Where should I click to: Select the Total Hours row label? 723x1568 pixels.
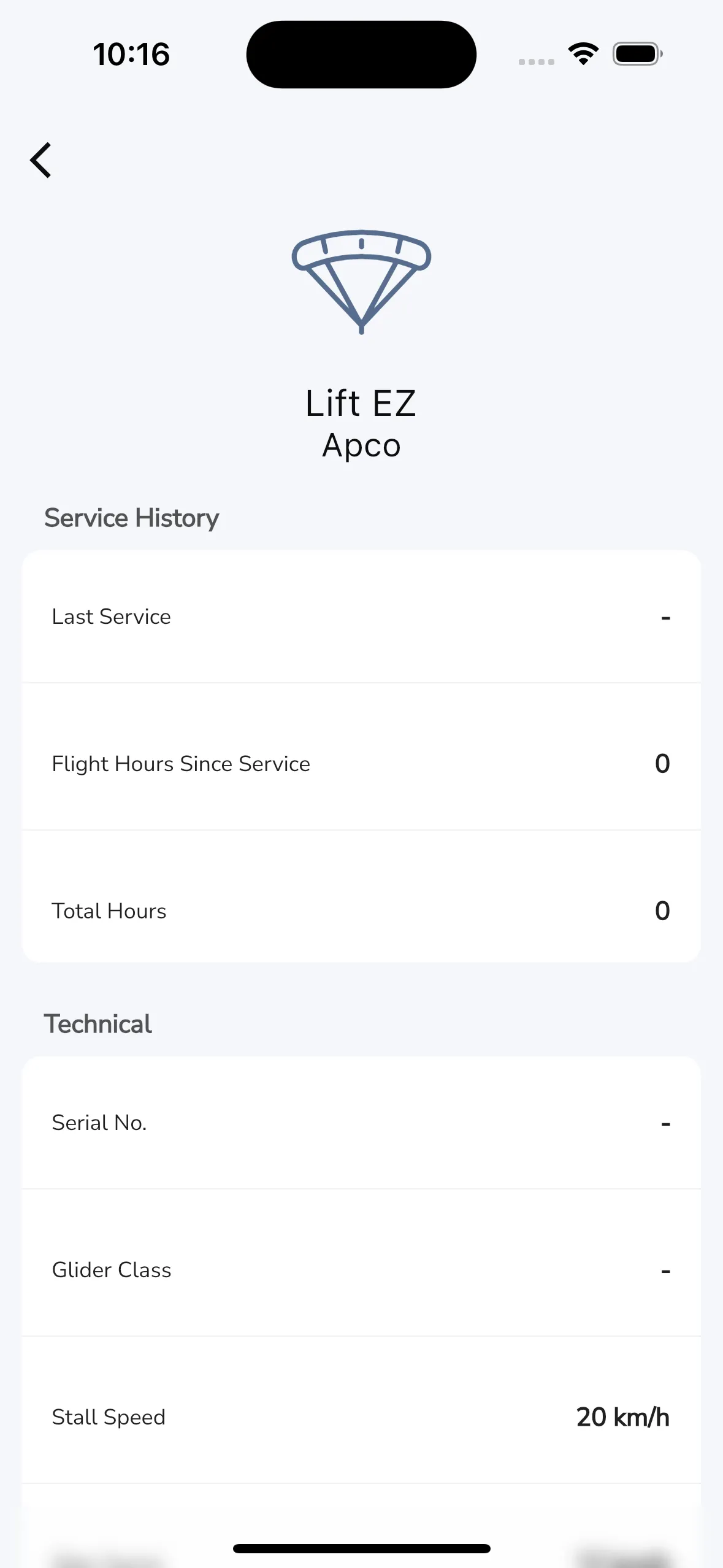(109, 911)
